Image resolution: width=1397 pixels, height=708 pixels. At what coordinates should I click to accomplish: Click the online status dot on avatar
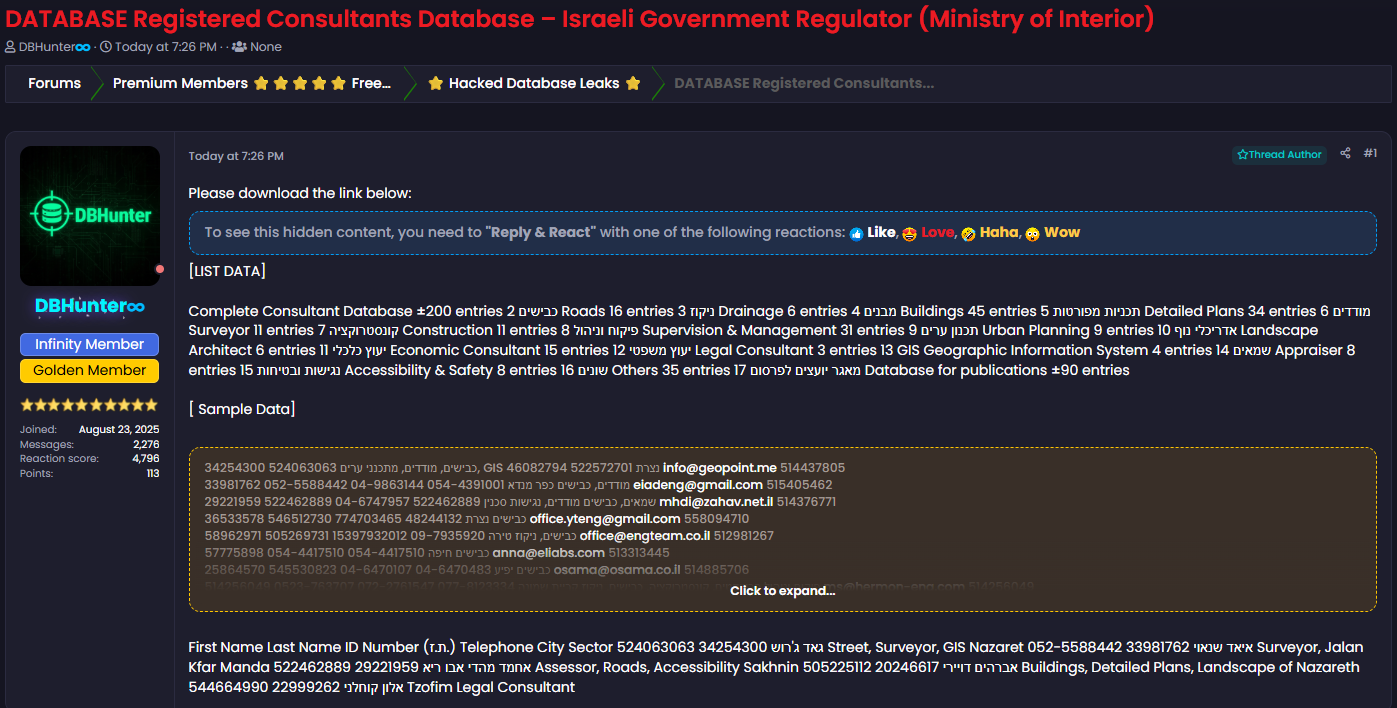click(x=160, y=269)
